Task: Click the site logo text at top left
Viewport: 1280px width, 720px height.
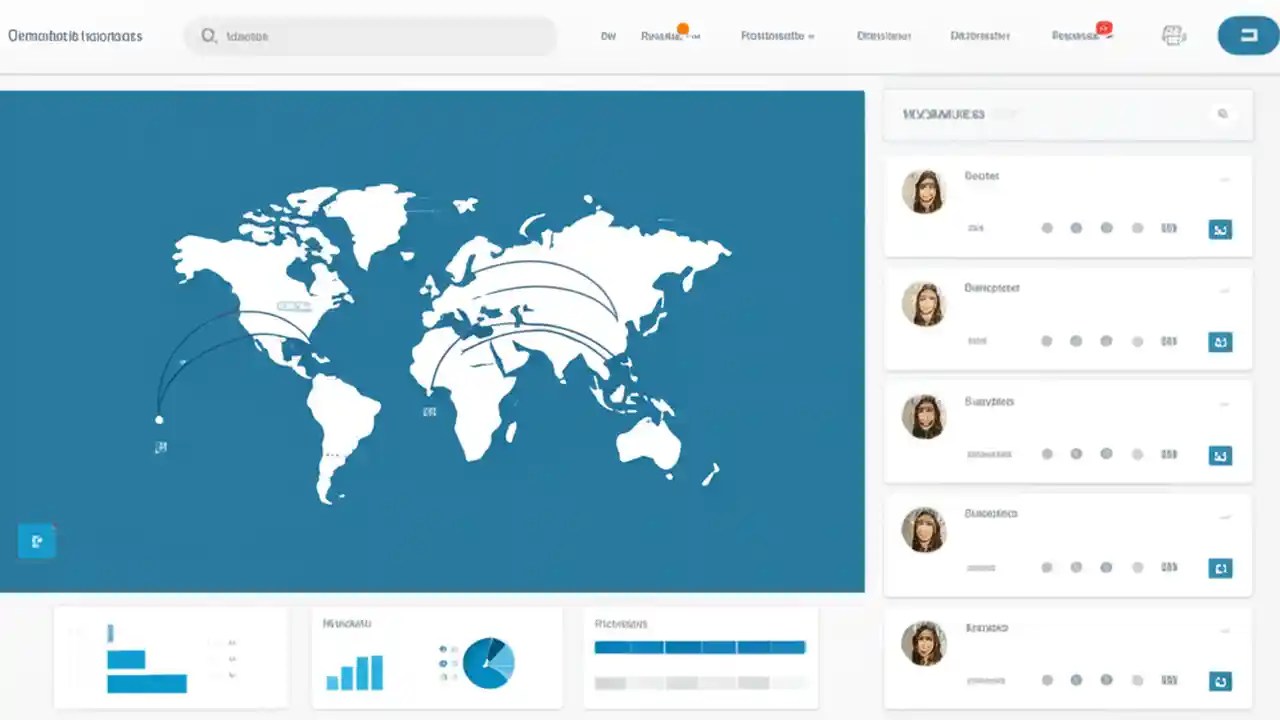Action: tap(77, 35)
